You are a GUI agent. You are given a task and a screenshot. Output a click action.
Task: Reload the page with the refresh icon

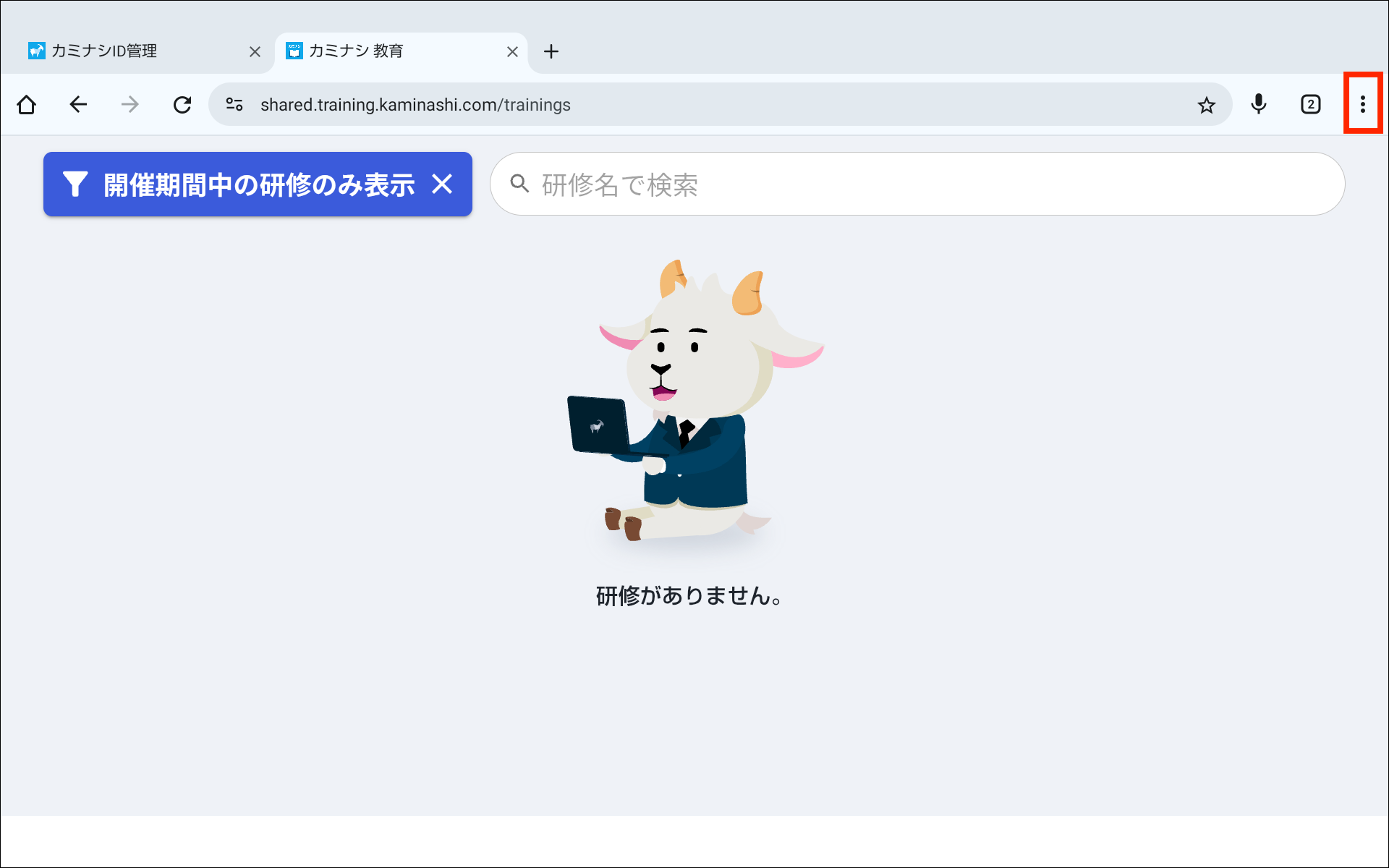point(182,105)
